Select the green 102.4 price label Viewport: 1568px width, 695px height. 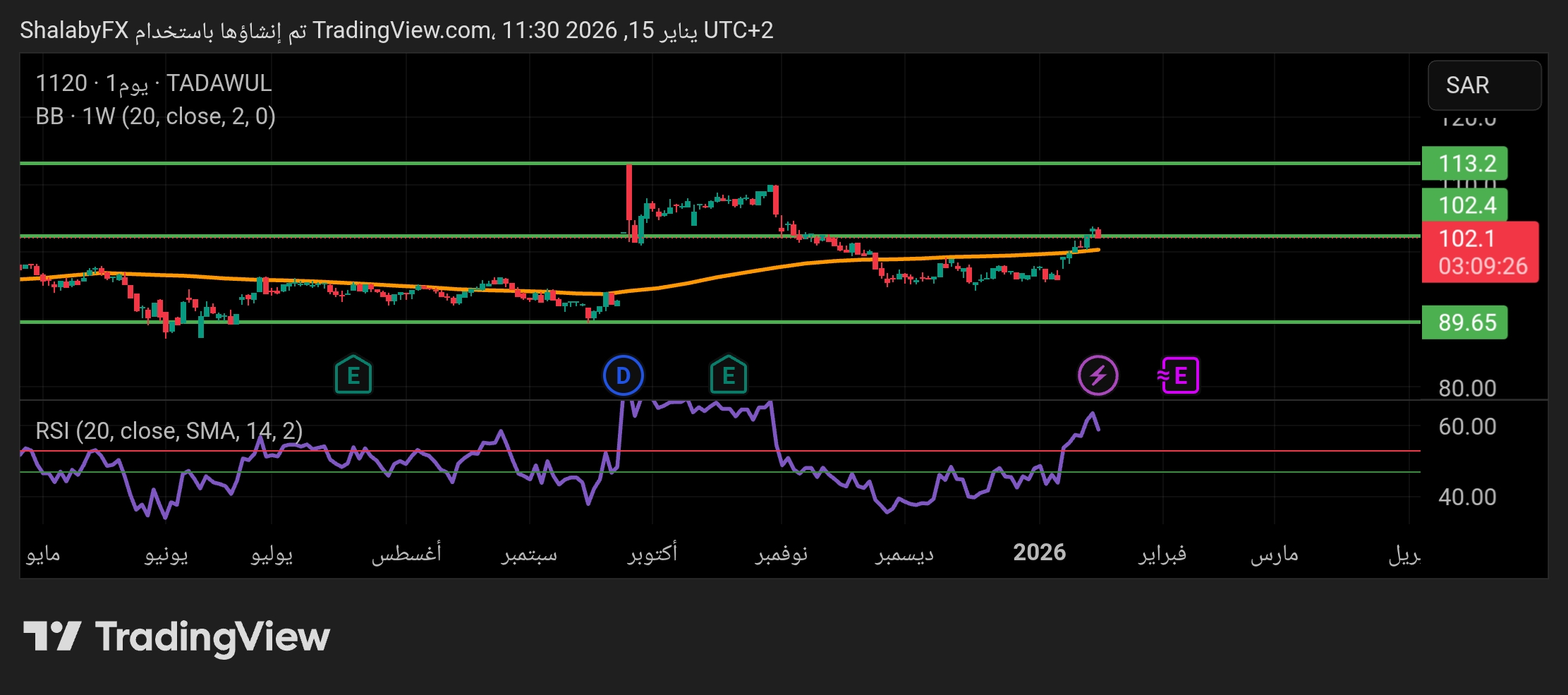(x=1464, y=205)
